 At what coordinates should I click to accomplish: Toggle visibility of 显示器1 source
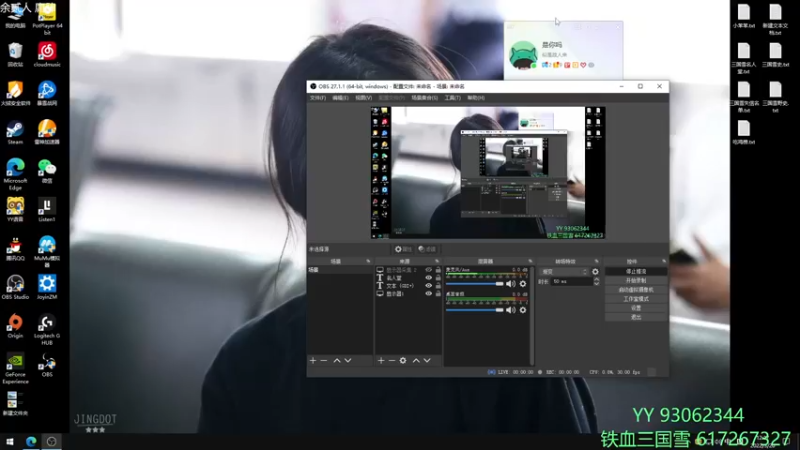[429, 294]
